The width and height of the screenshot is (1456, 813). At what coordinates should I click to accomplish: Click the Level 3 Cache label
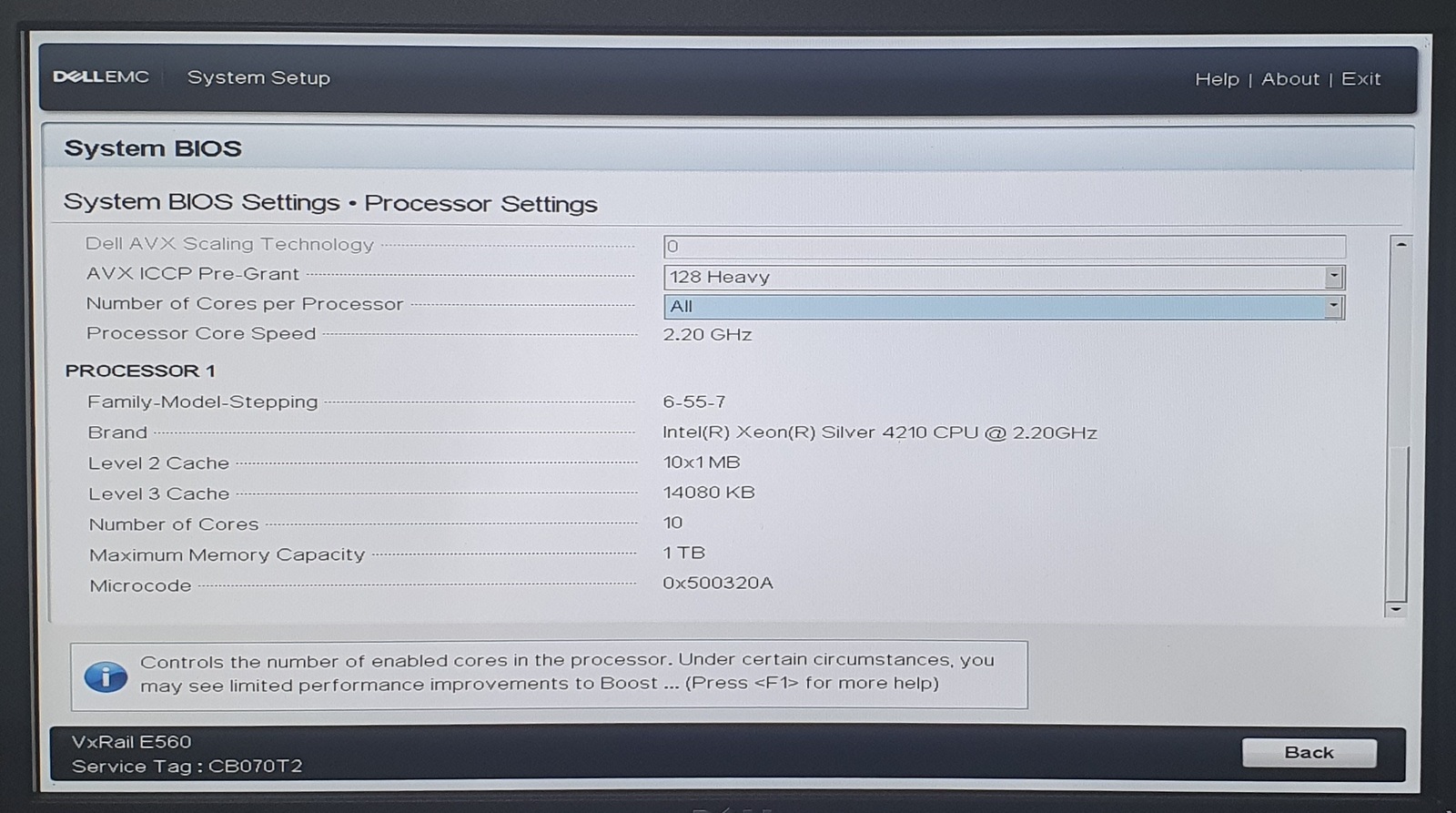158,493
